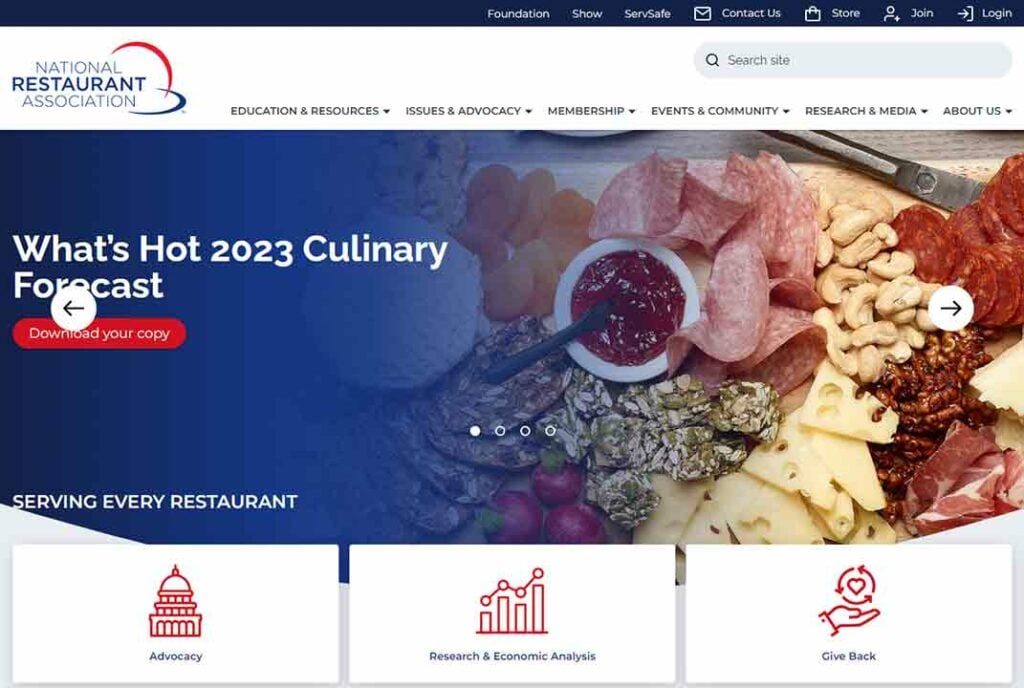The width and height of the screenshot is (1024, 688).
Task: Click the Store shopping bag icon
Action: click(812, 14)
